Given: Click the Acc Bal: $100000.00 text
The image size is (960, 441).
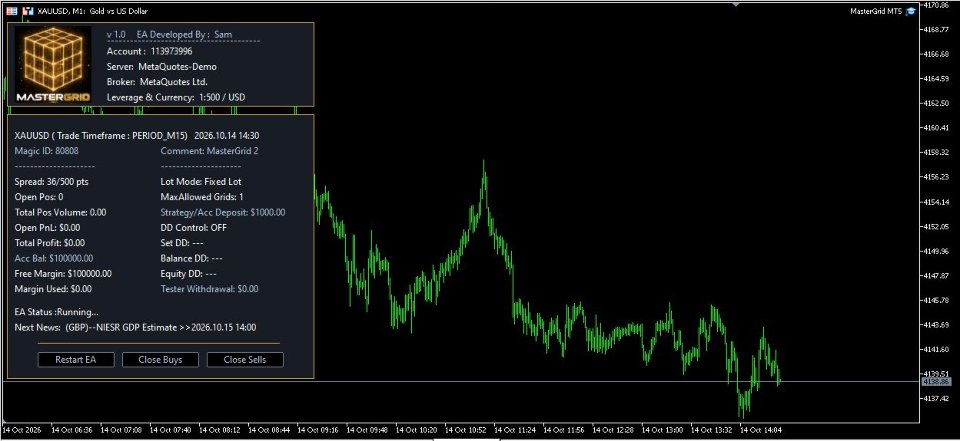Looking at the screenshot, I should click(x=54, y=258).
